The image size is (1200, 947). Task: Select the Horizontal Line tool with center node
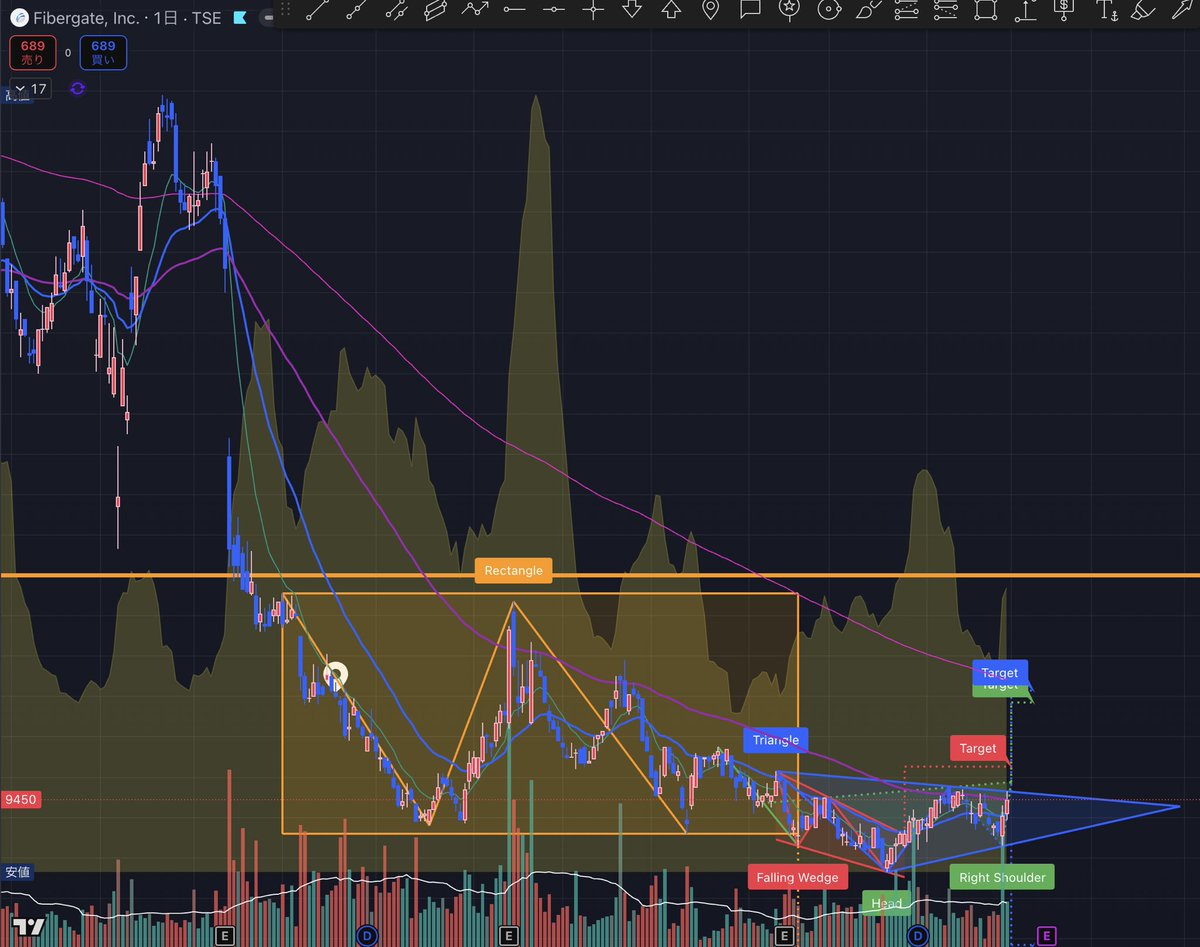point(553,10)
